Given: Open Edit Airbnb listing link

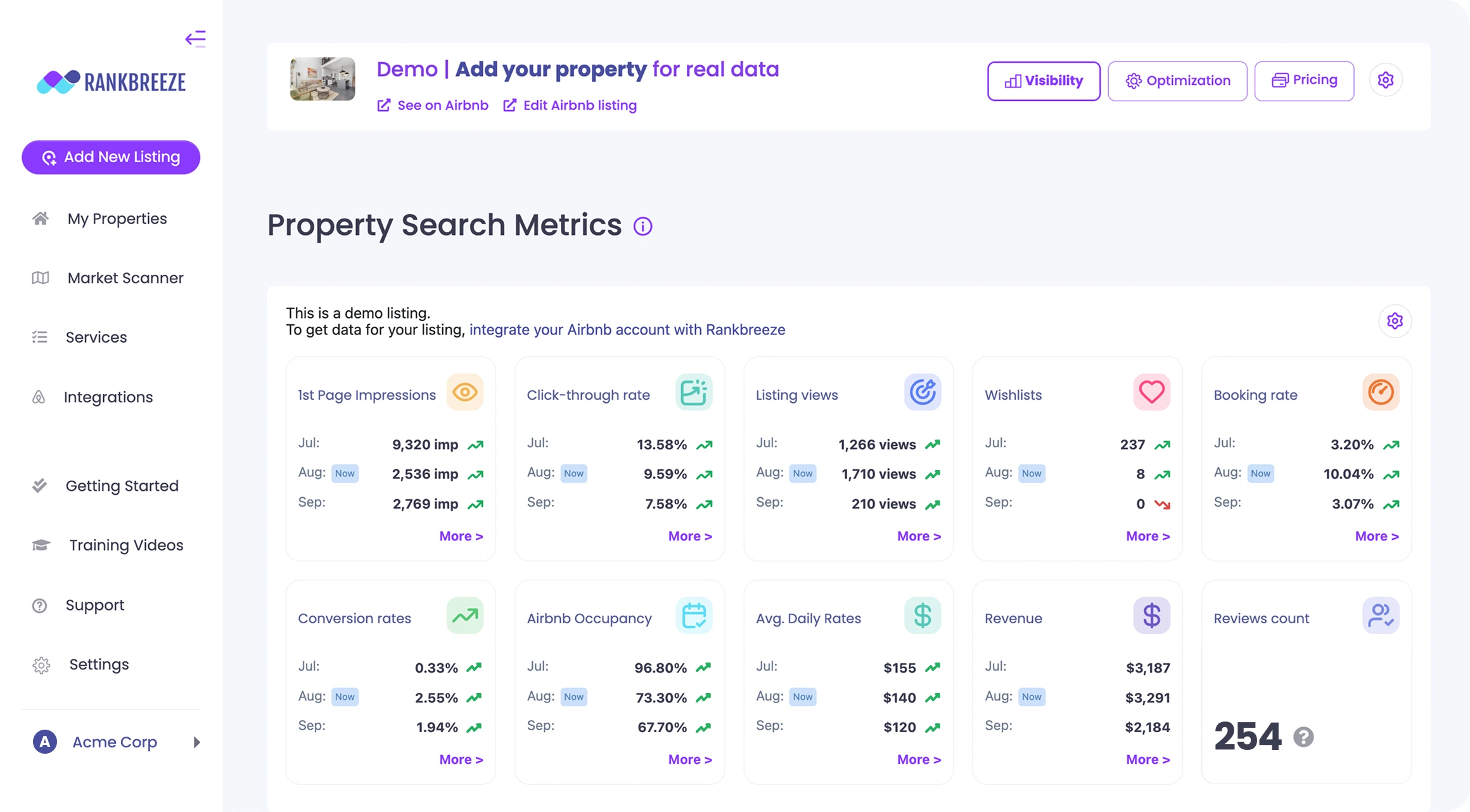Looking at the screenshot, I should pos(570,105).
